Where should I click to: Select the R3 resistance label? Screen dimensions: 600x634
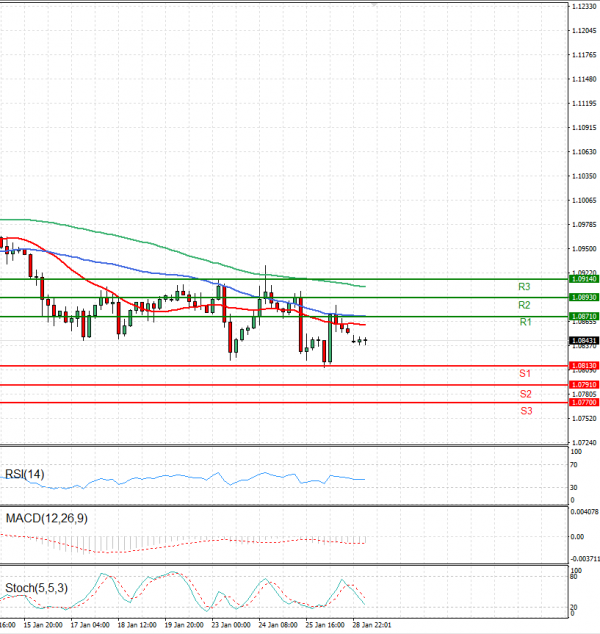[524, 287]
